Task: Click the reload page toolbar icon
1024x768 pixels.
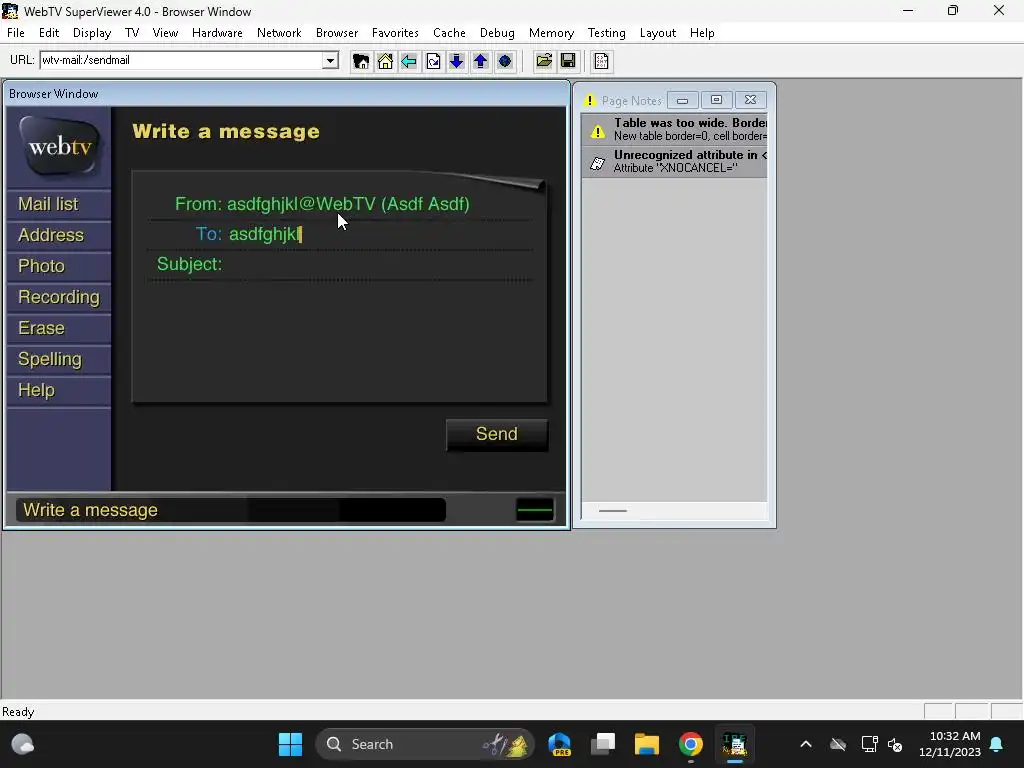Action: [433, 61]
